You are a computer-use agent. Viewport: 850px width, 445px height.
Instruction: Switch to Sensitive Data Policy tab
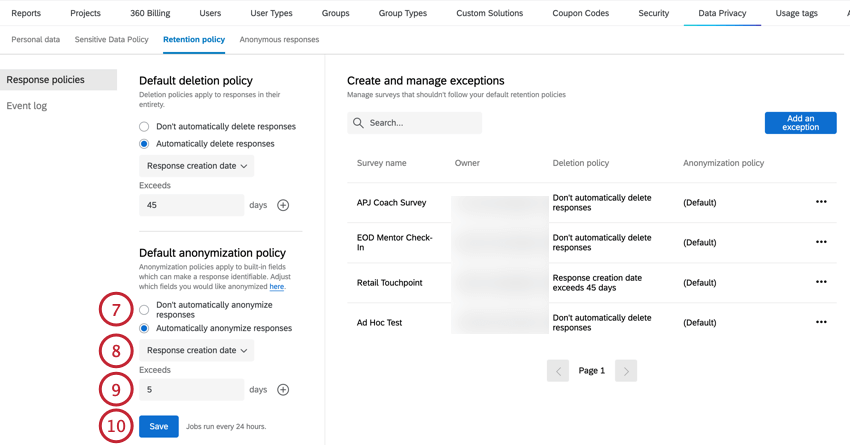tap(111, 40)
